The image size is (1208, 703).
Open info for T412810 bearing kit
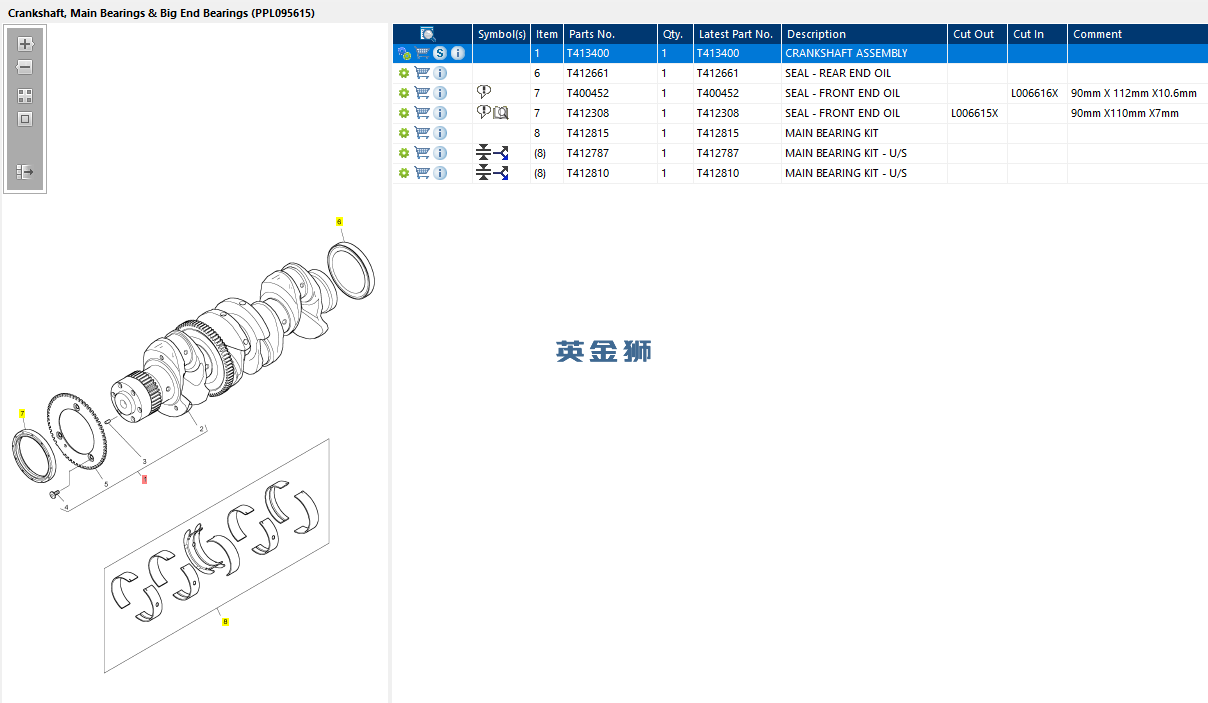tap(441, 173)
